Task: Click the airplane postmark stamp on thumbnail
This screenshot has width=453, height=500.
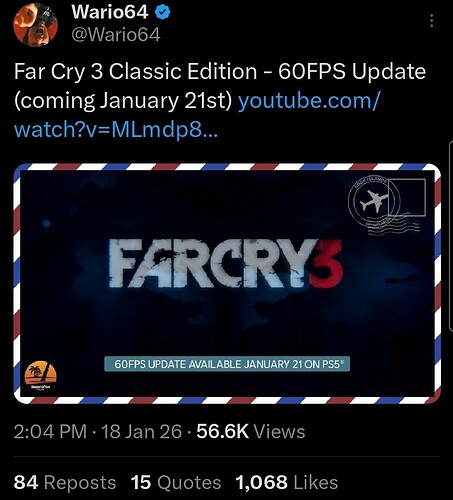Action: [373, 202]
